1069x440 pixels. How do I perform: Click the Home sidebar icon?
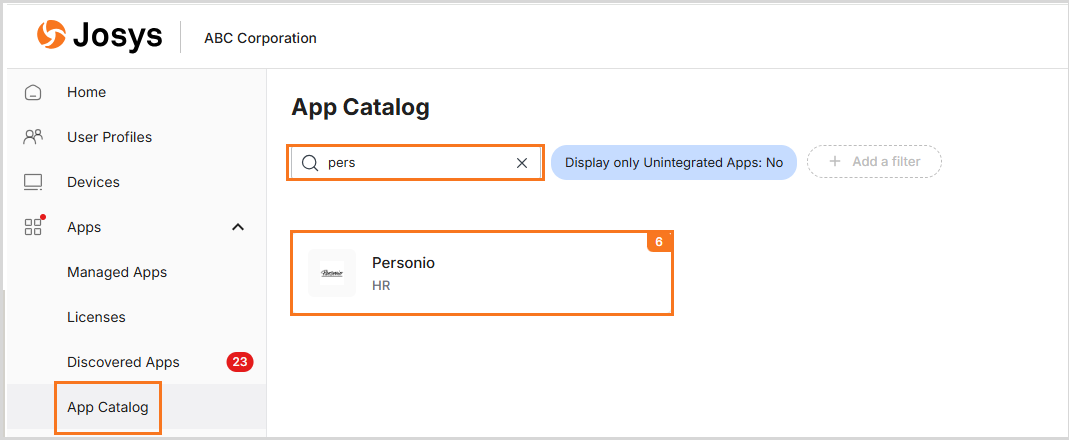coord(33,92)
